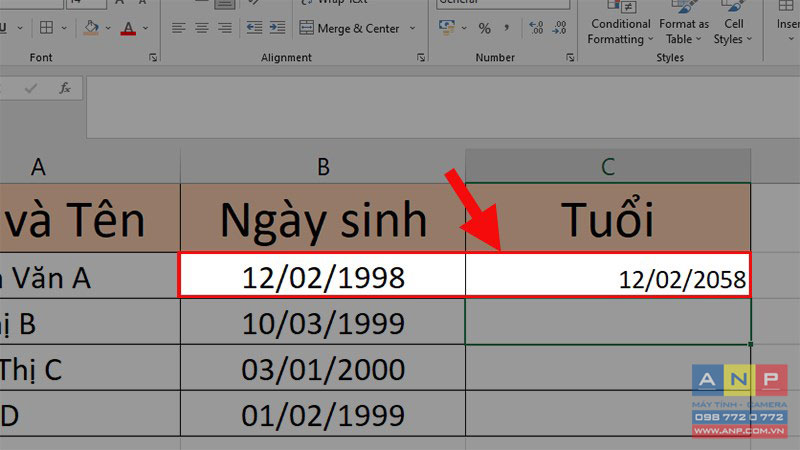Center text horizontally
This screenshot has height=450, width=800.
click(x=202, y=28)
